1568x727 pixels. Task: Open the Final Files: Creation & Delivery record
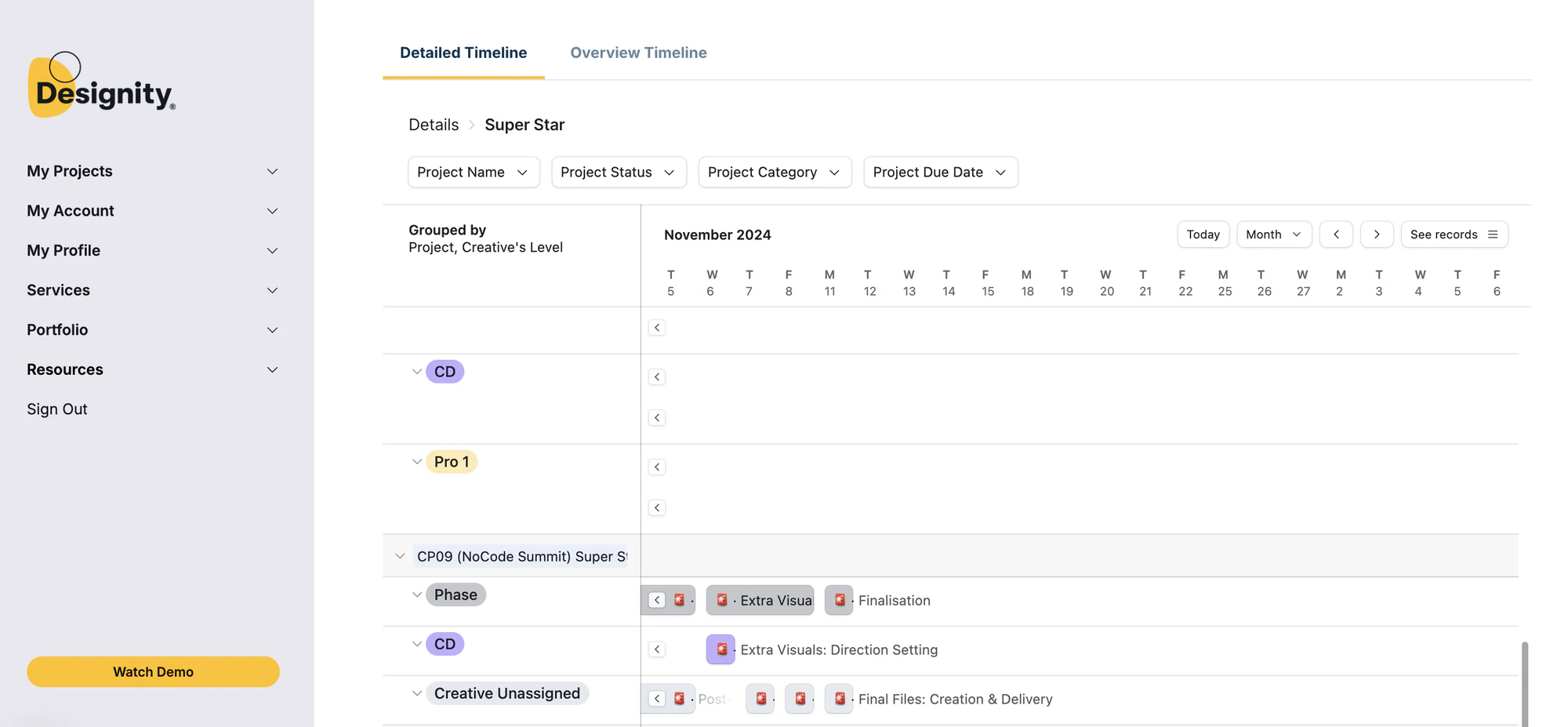[839, 699]
